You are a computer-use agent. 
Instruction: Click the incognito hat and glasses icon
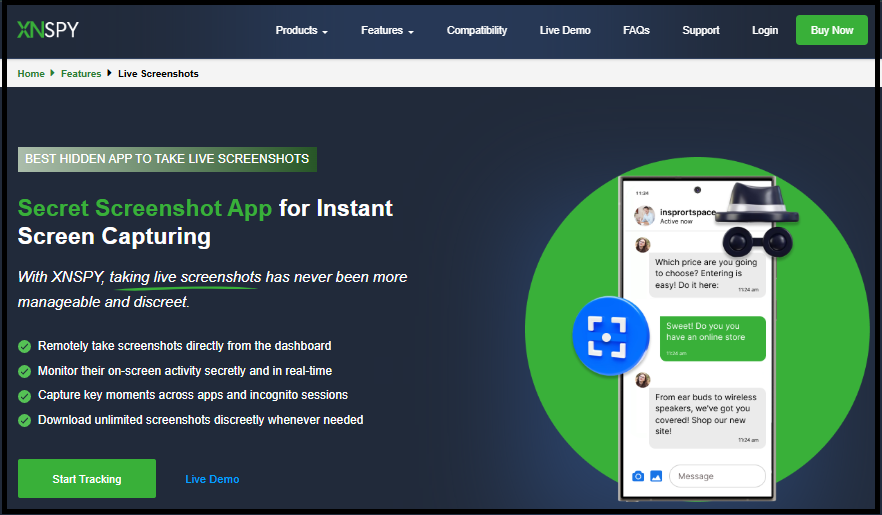click(758, 219)
